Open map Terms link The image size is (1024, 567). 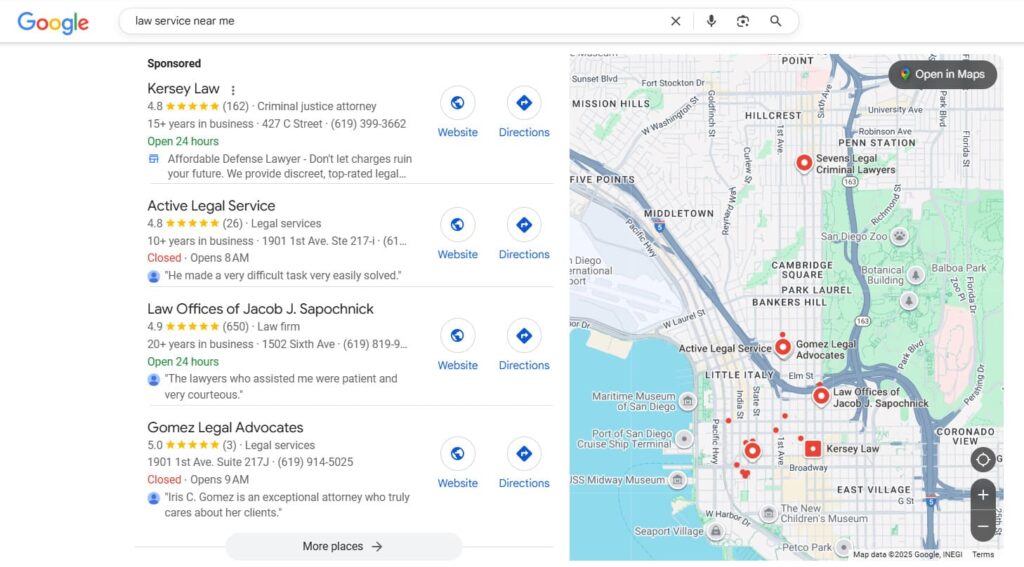point(983,555)
